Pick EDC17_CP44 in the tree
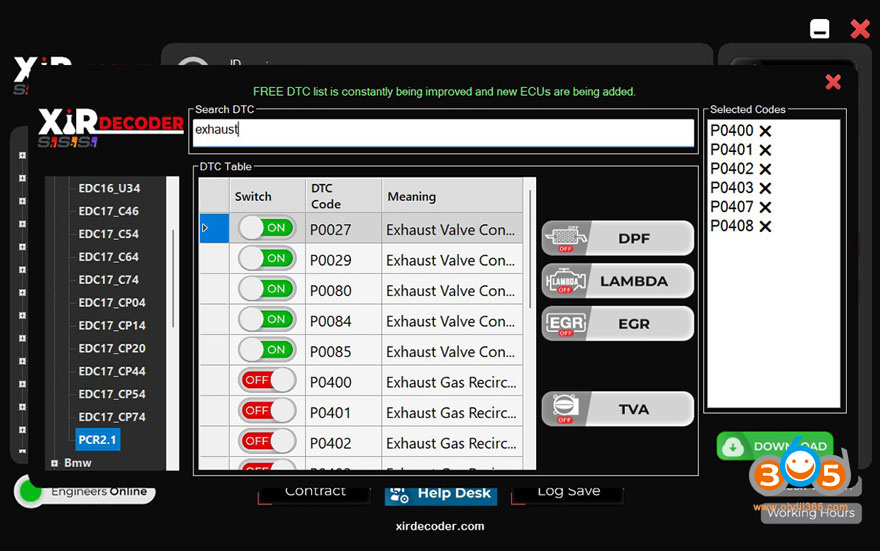The image size is (880, 551). (x=112, y=371)
